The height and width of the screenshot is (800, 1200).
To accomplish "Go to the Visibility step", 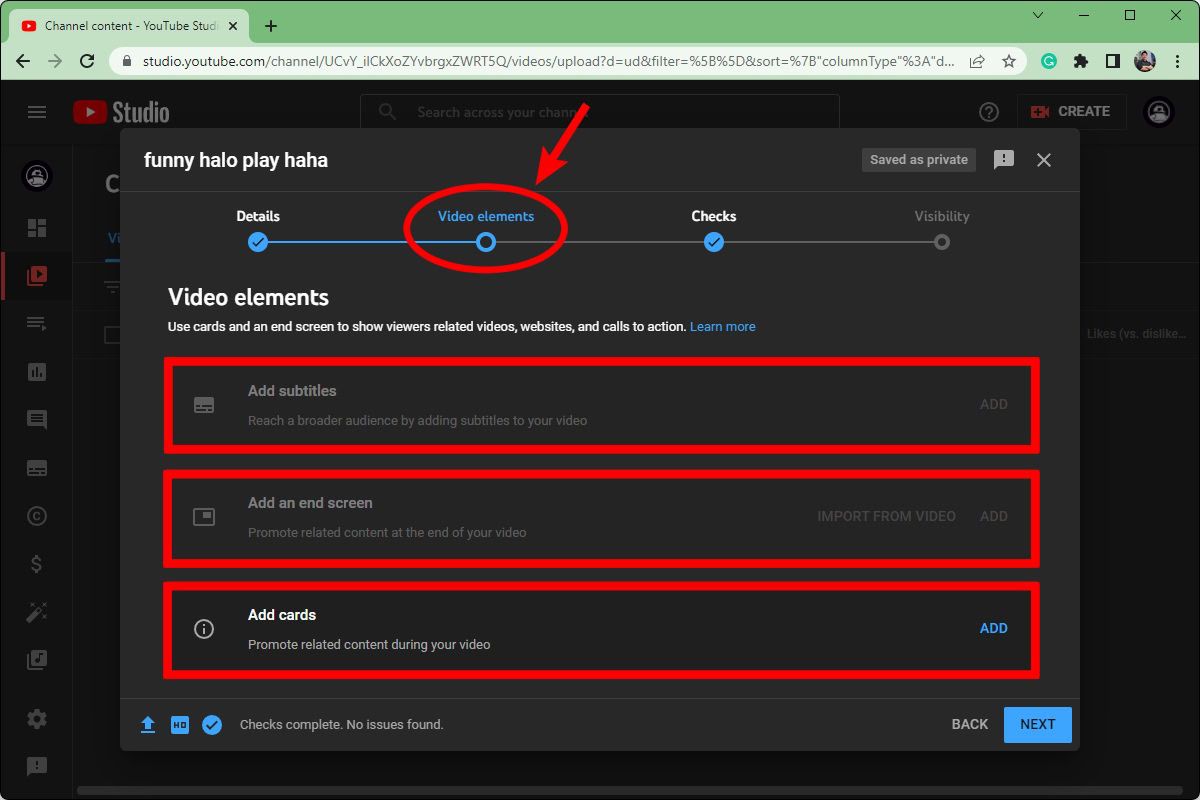I will click(941, 241).
